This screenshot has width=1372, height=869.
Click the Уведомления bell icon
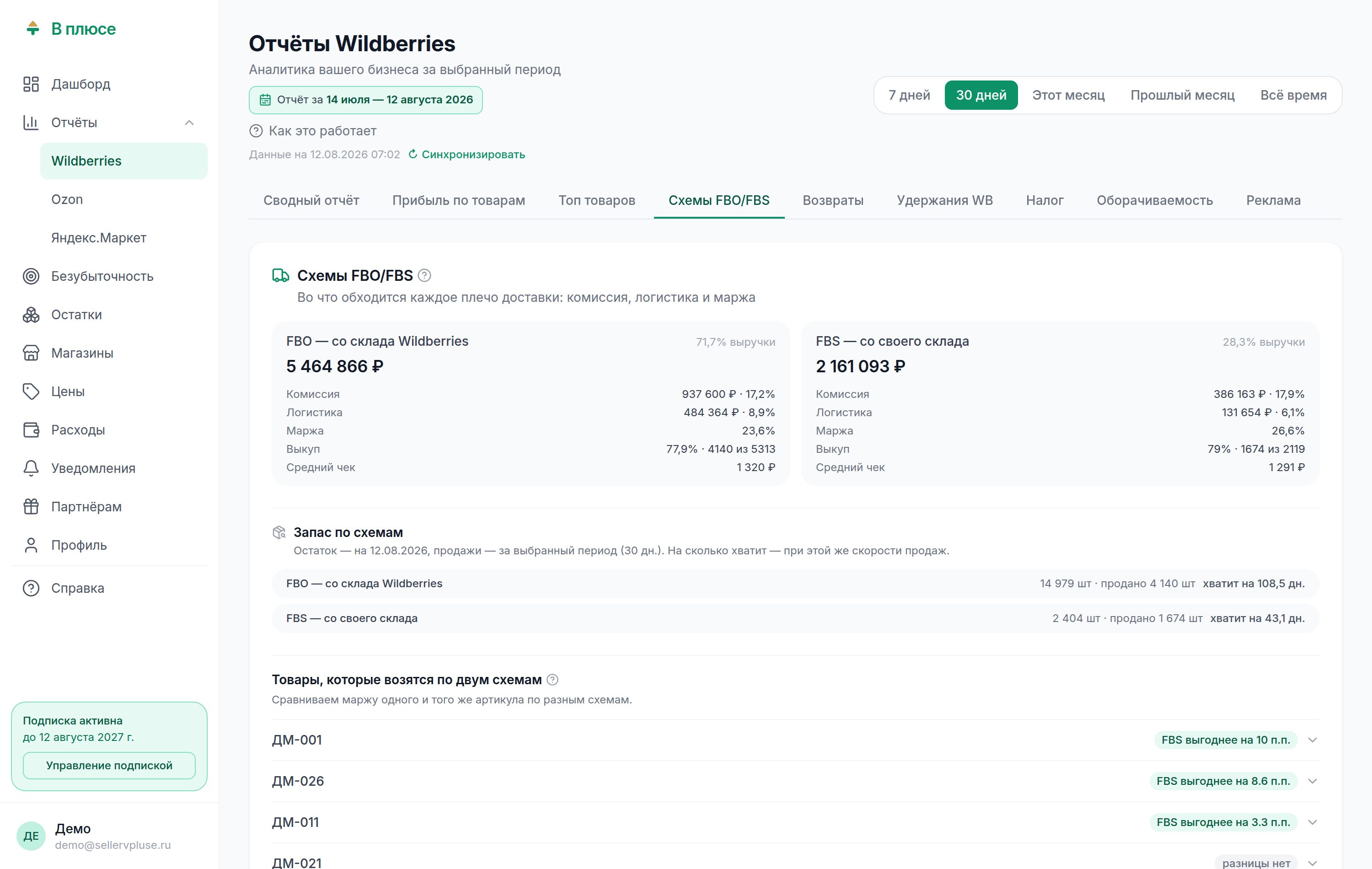(x=31, y=468)
